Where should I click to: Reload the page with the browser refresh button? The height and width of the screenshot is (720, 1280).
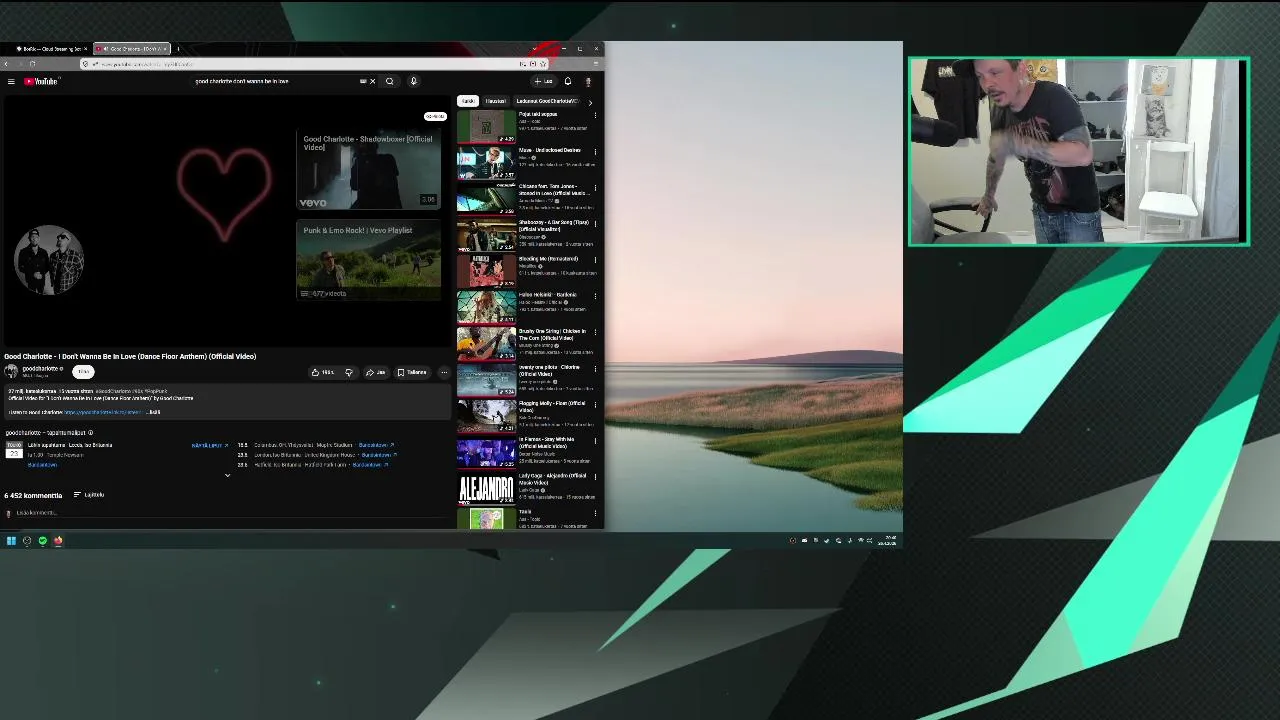(32, 64)
